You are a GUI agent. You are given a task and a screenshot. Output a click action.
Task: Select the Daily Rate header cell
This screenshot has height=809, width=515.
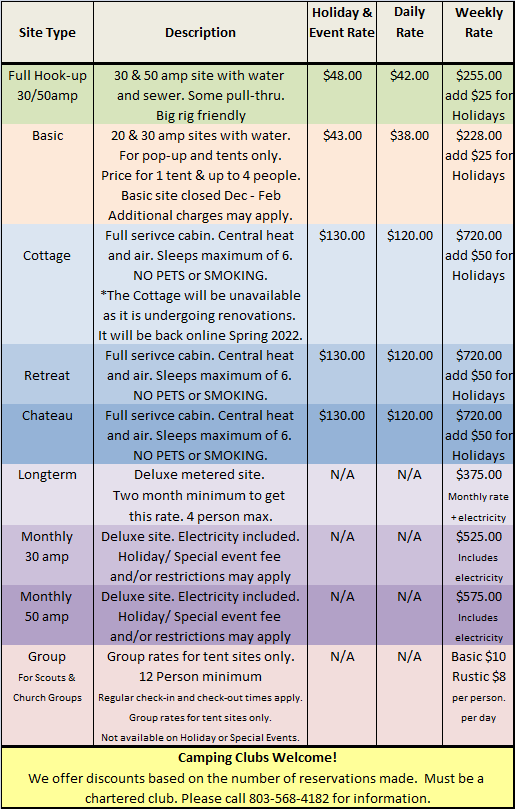click(x=409, y=33)
